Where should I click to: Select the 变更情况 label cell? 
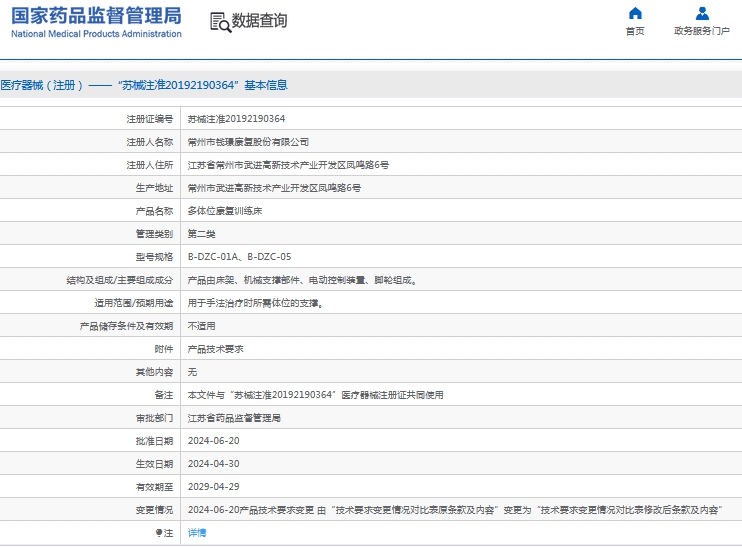[x=154, y=510]
